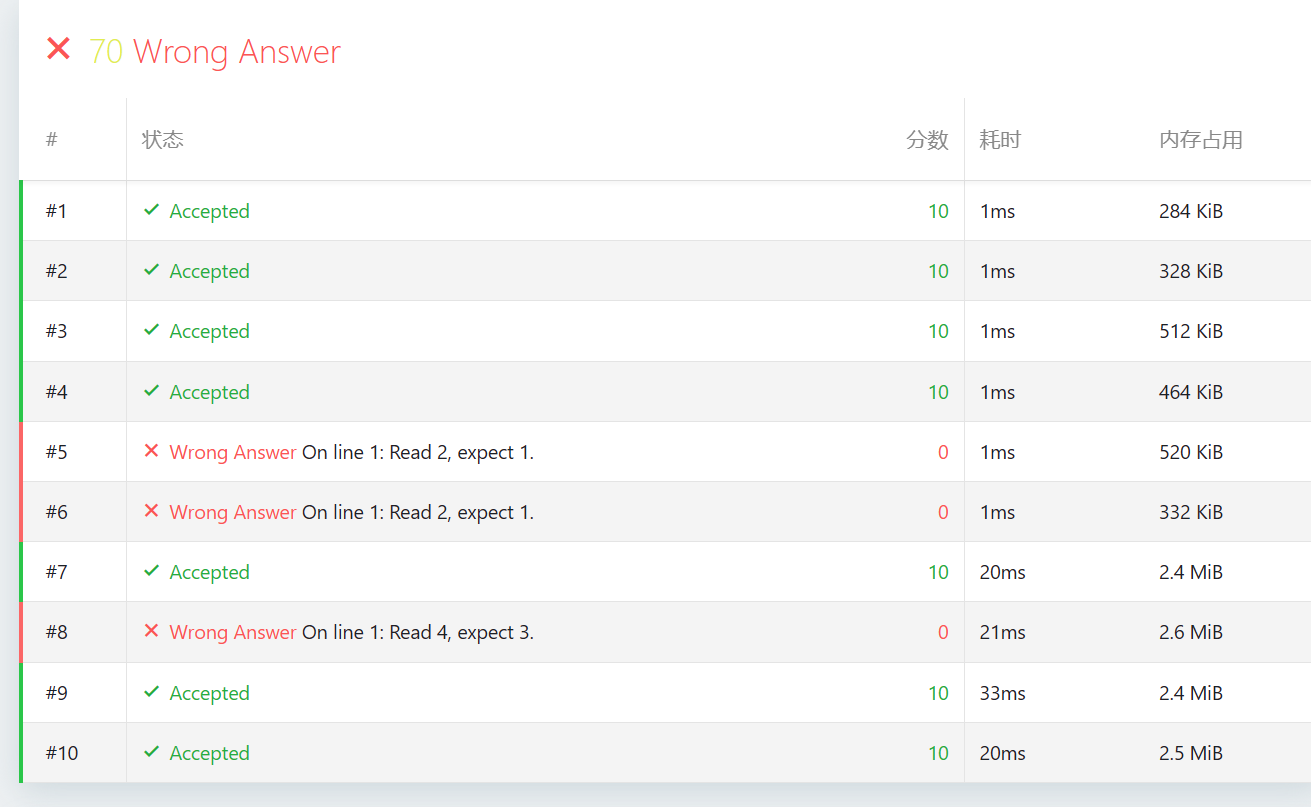Click the '70 Wrong Answer' result title

[x=215, y=52]
